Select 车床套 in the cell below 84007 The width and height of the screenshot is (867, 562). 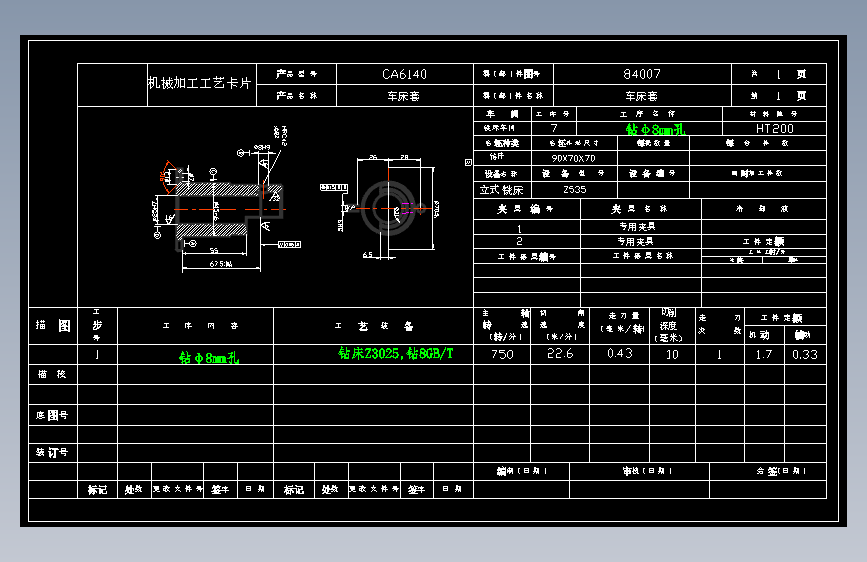[x=641, y=96]
